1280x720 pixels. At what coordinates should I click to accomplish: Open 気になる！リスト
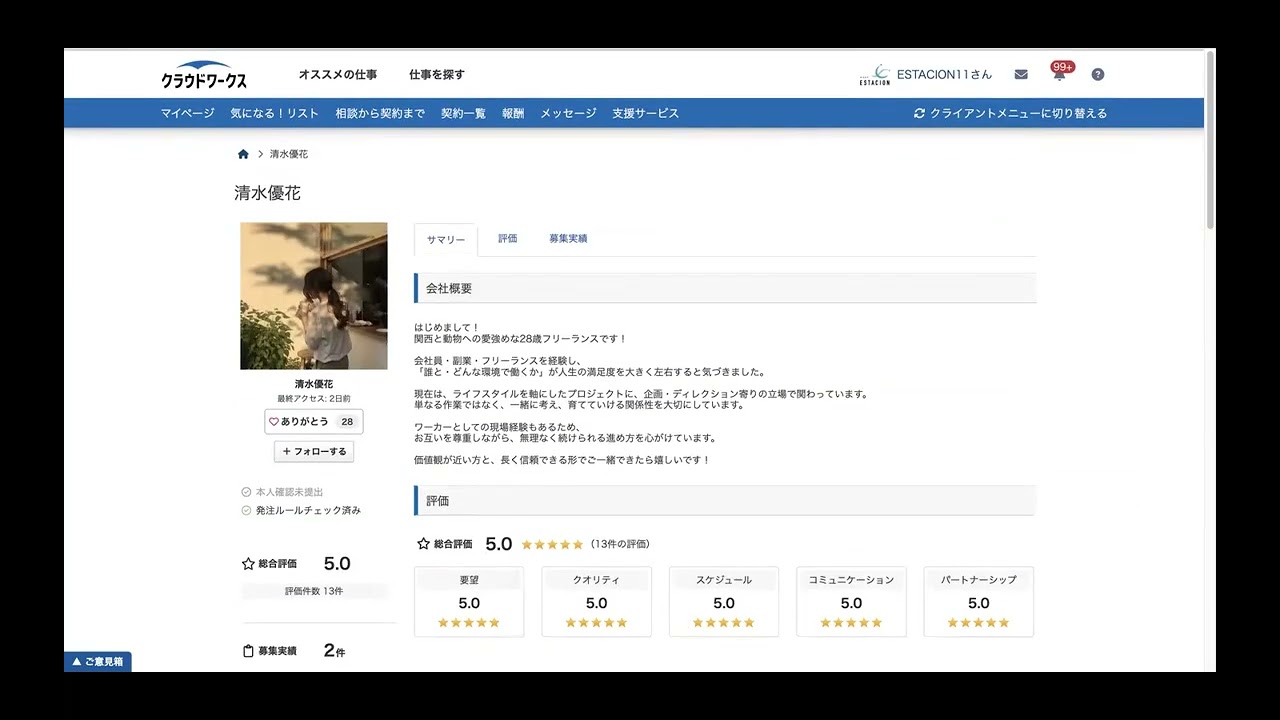[275, 114]
